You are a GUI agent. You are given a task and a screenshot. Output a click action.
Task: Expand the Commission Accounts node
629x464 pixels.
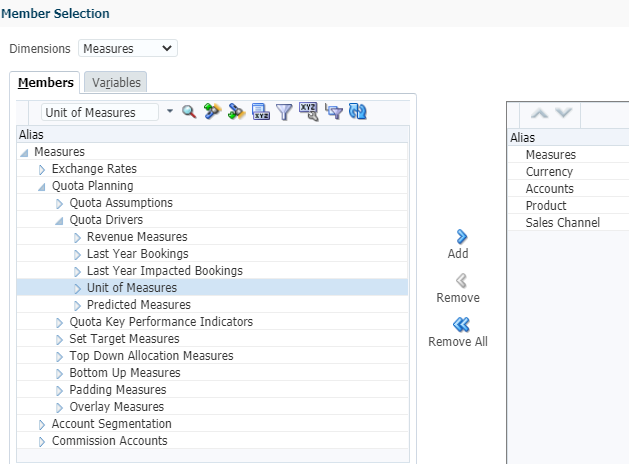(42, 442)
